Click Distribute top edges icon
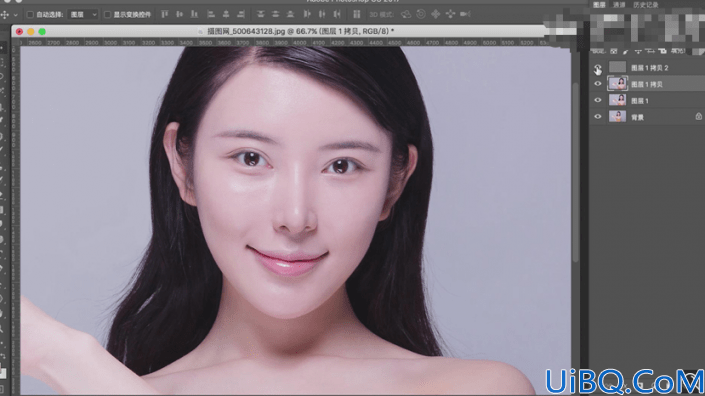 tap(260, 14)
